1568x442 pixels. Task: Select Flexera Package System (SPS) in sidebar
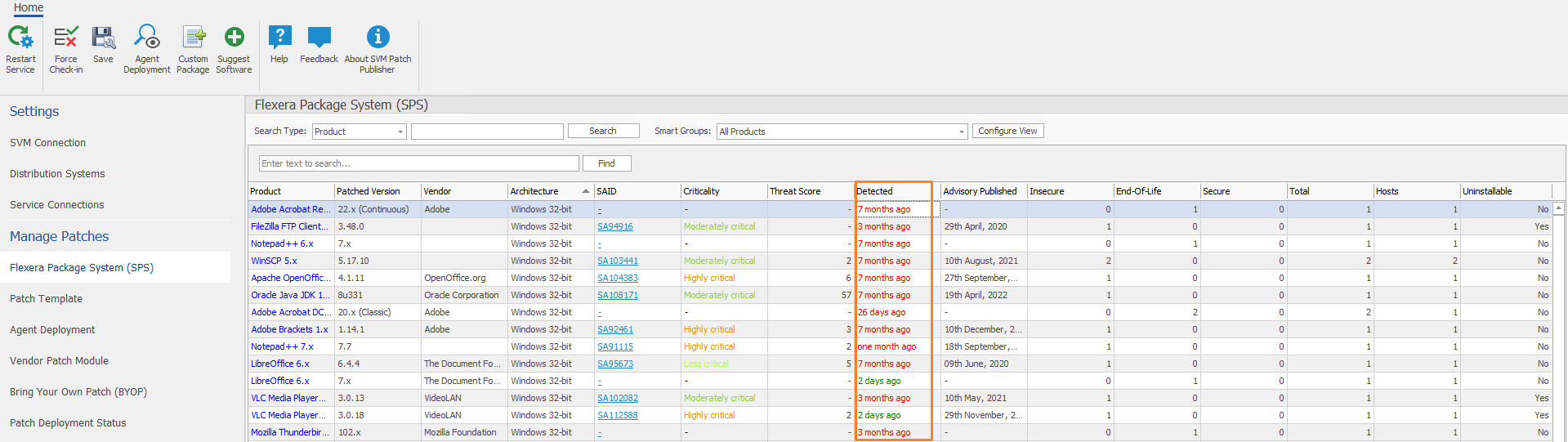[x=115, y=267]
